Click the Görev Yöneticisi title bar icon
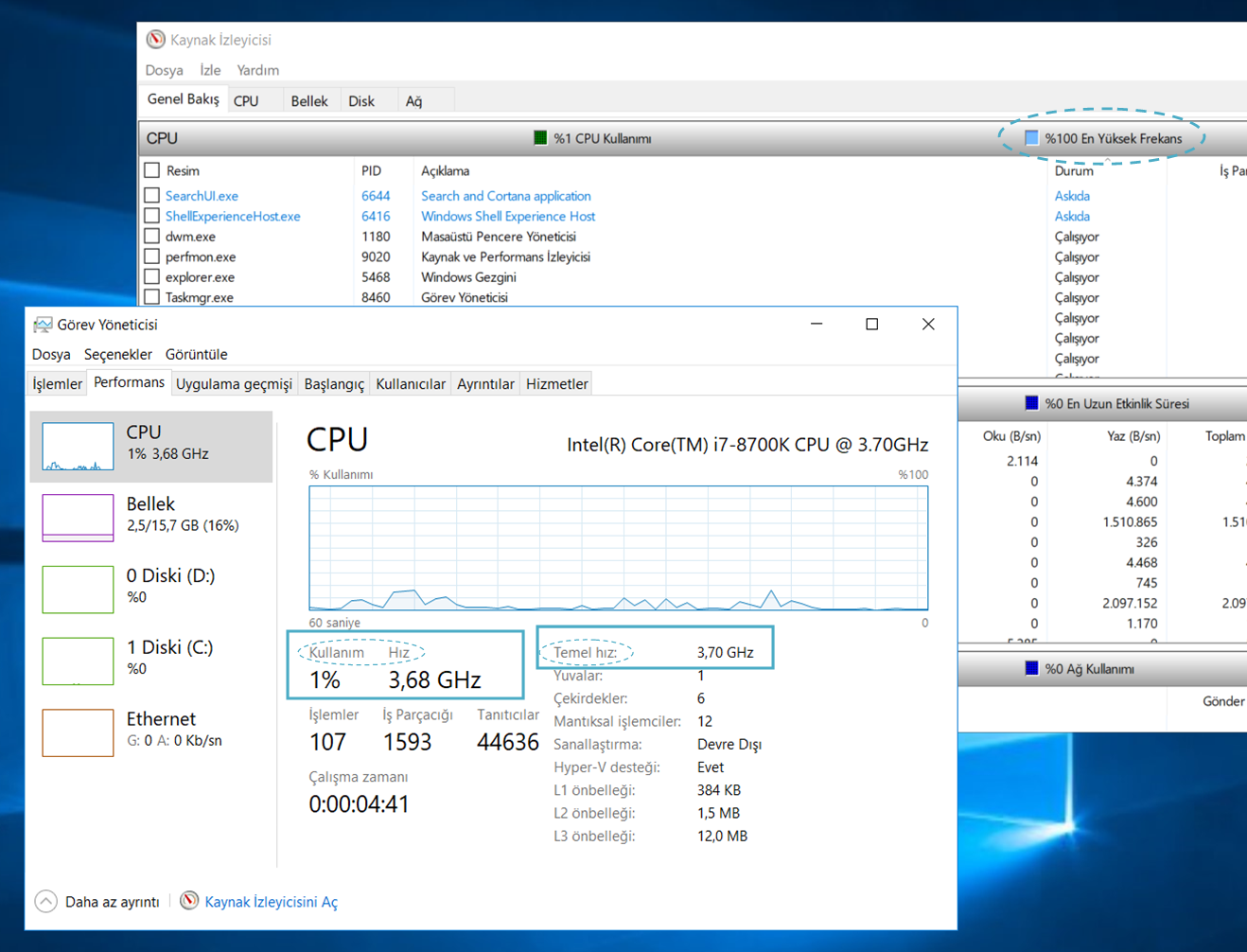1247x952 pixels. tap(43, 325)
